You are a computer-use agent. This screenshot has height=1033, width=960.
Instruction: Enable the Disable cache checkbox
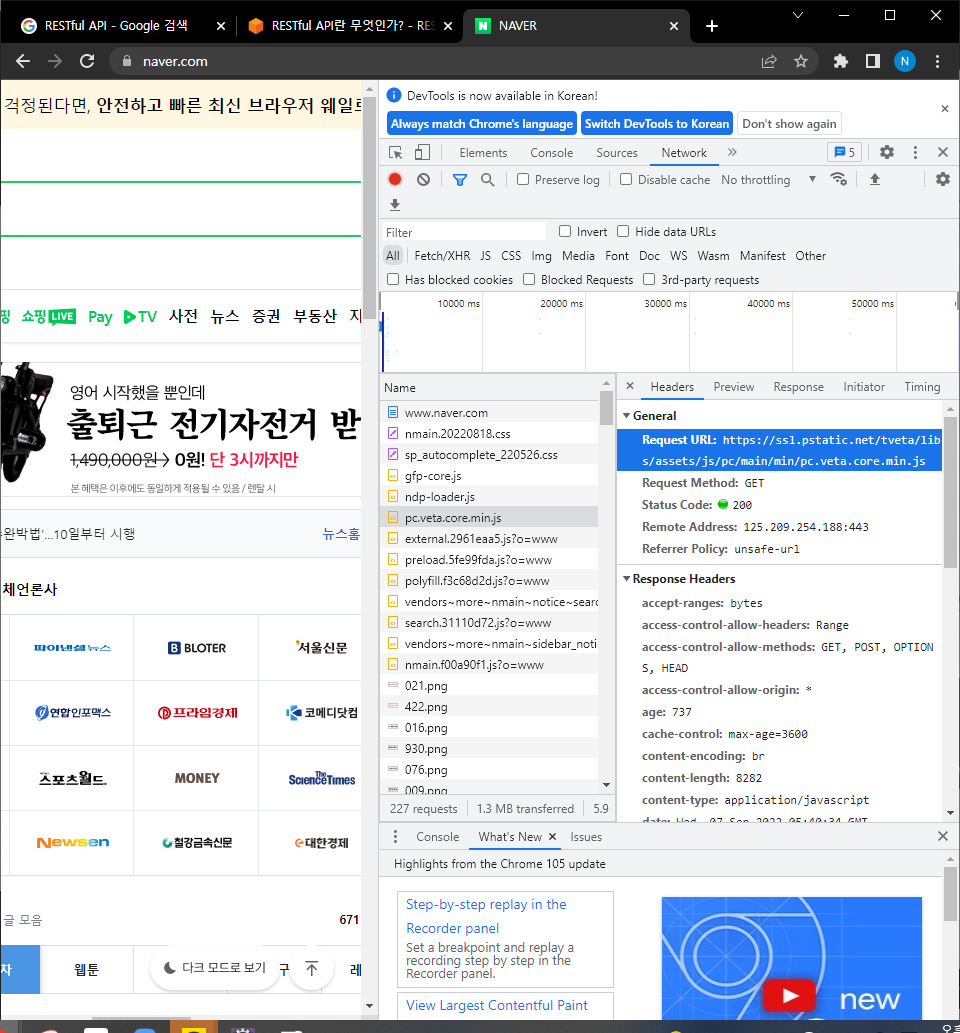626,179
